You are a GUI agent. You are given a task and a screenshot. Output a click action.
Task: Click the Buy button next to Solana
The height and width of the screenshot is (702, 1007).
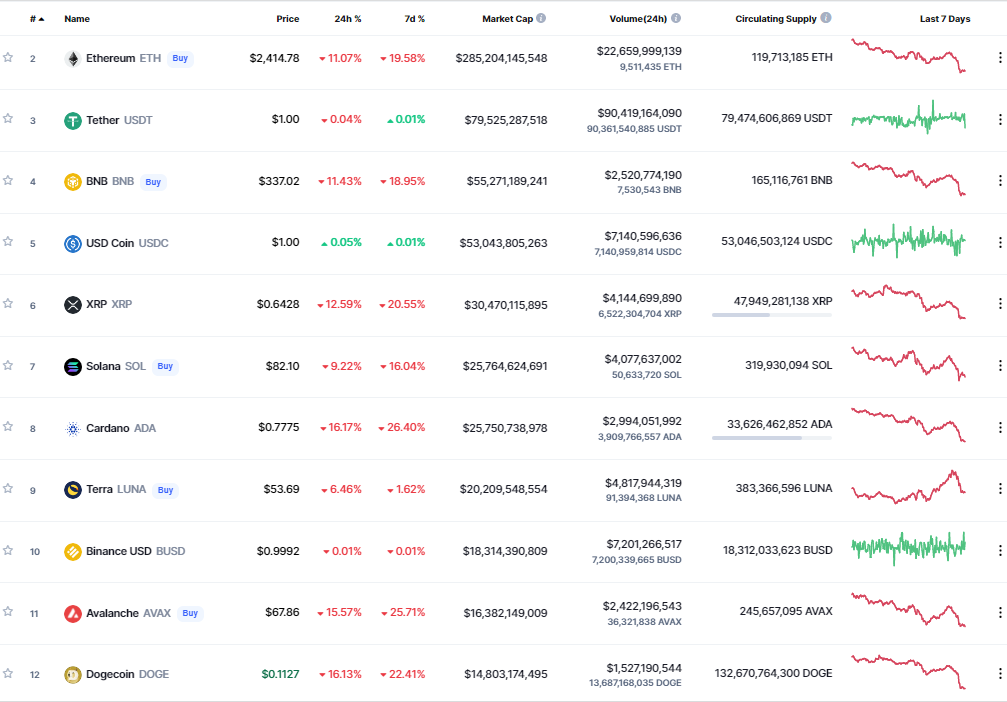coord(165,366)
